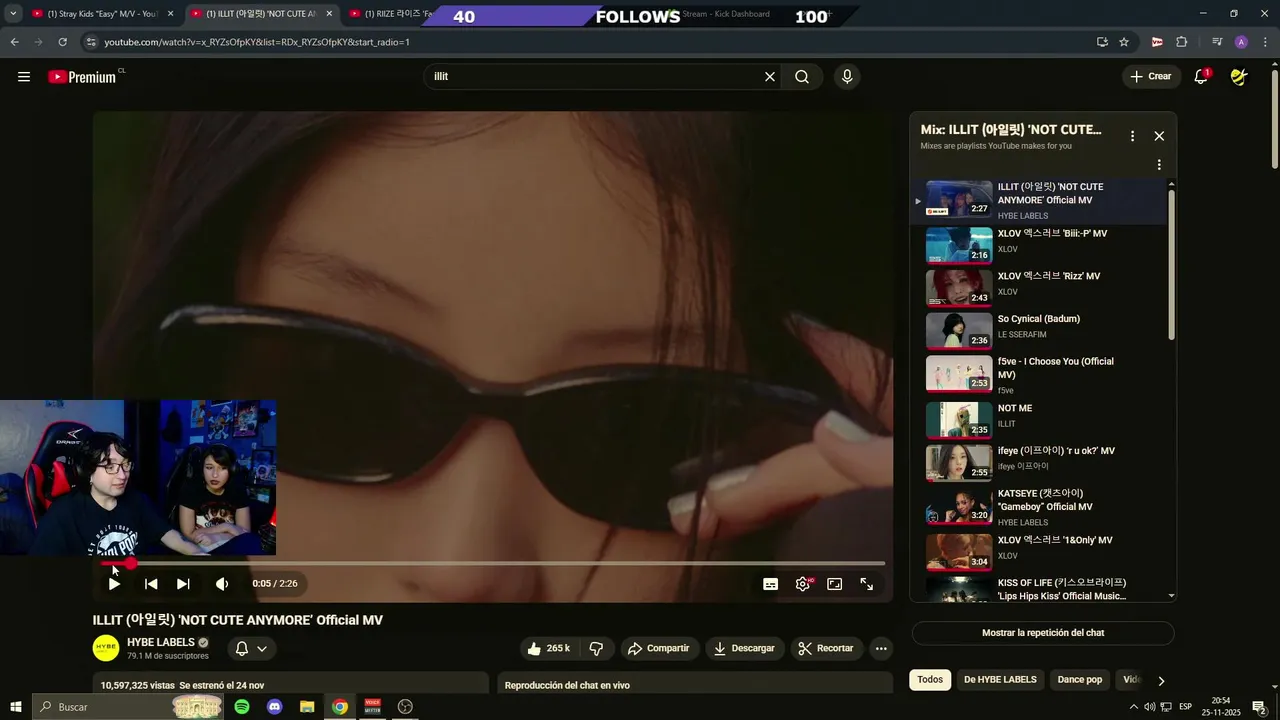
Task: Select So Cynical (Badum) by LE SSERAFIM
Action: pyautogui.click(x=1038, y=330)
